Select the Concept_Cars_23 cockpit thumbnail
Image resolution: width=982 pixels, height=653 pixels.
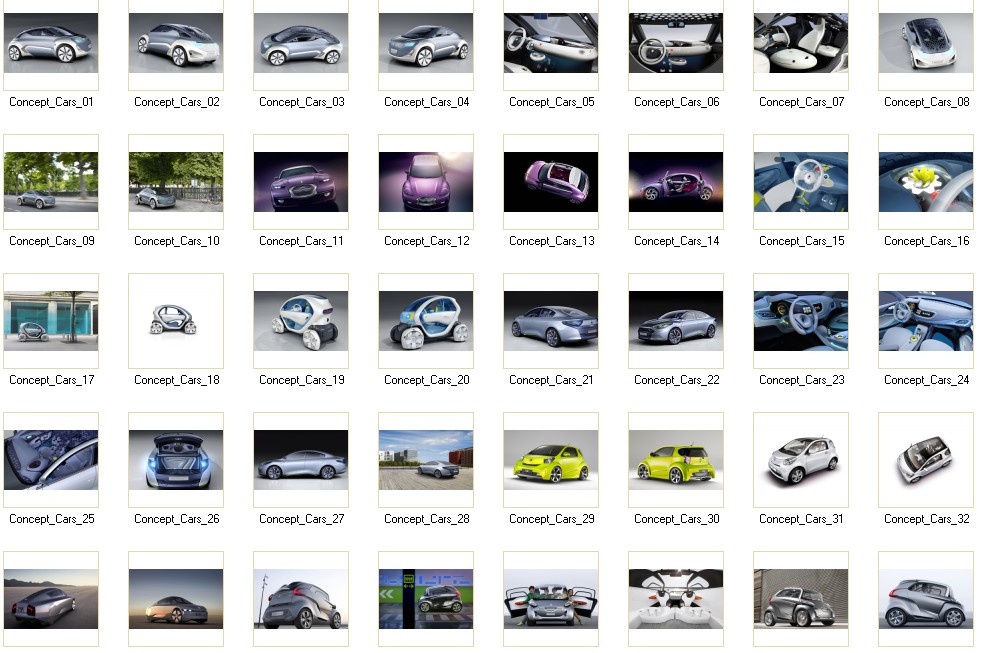[x=801, y=321]
